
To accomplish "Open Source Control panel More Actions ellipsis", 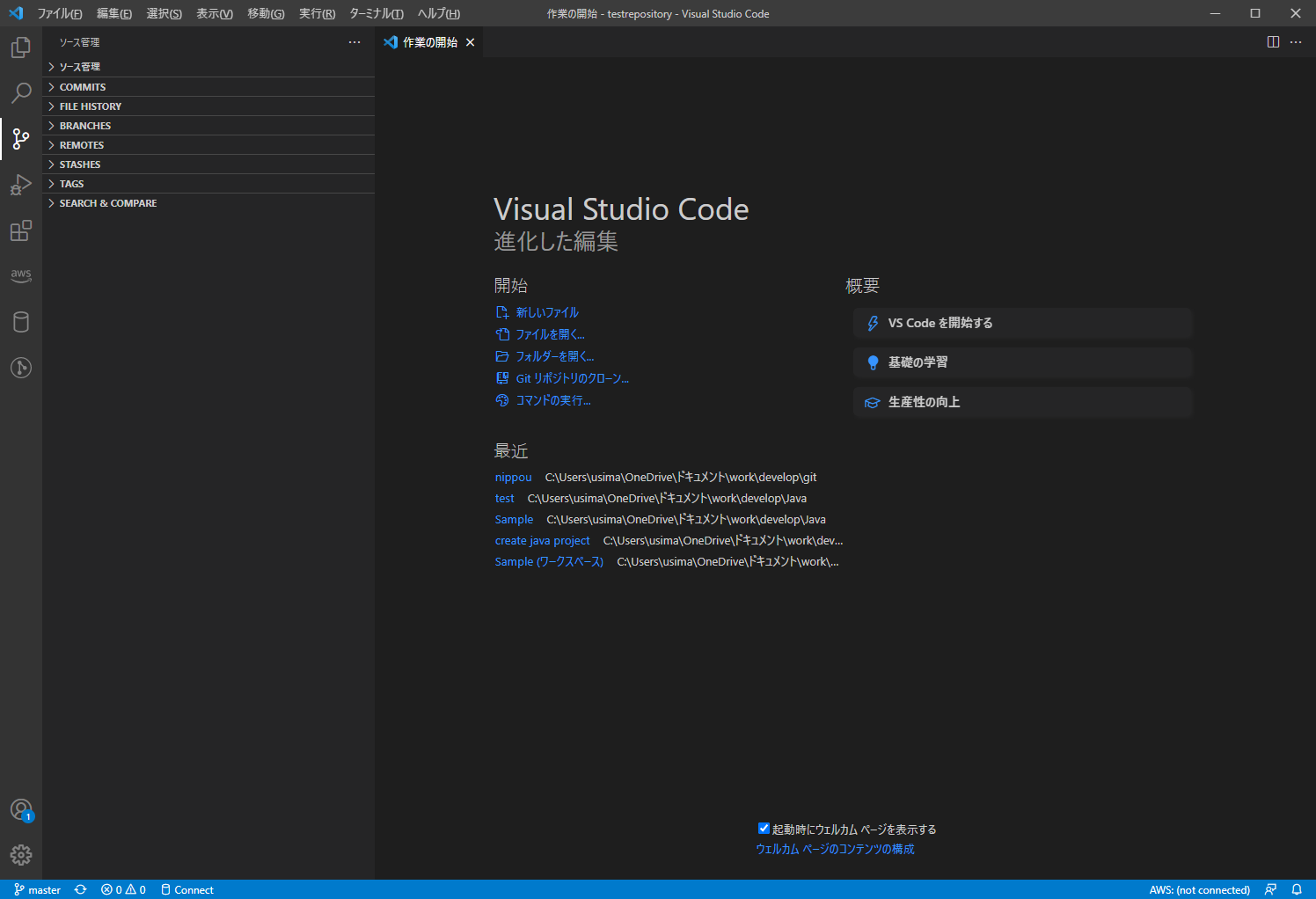I will click(x=355, y=42).
